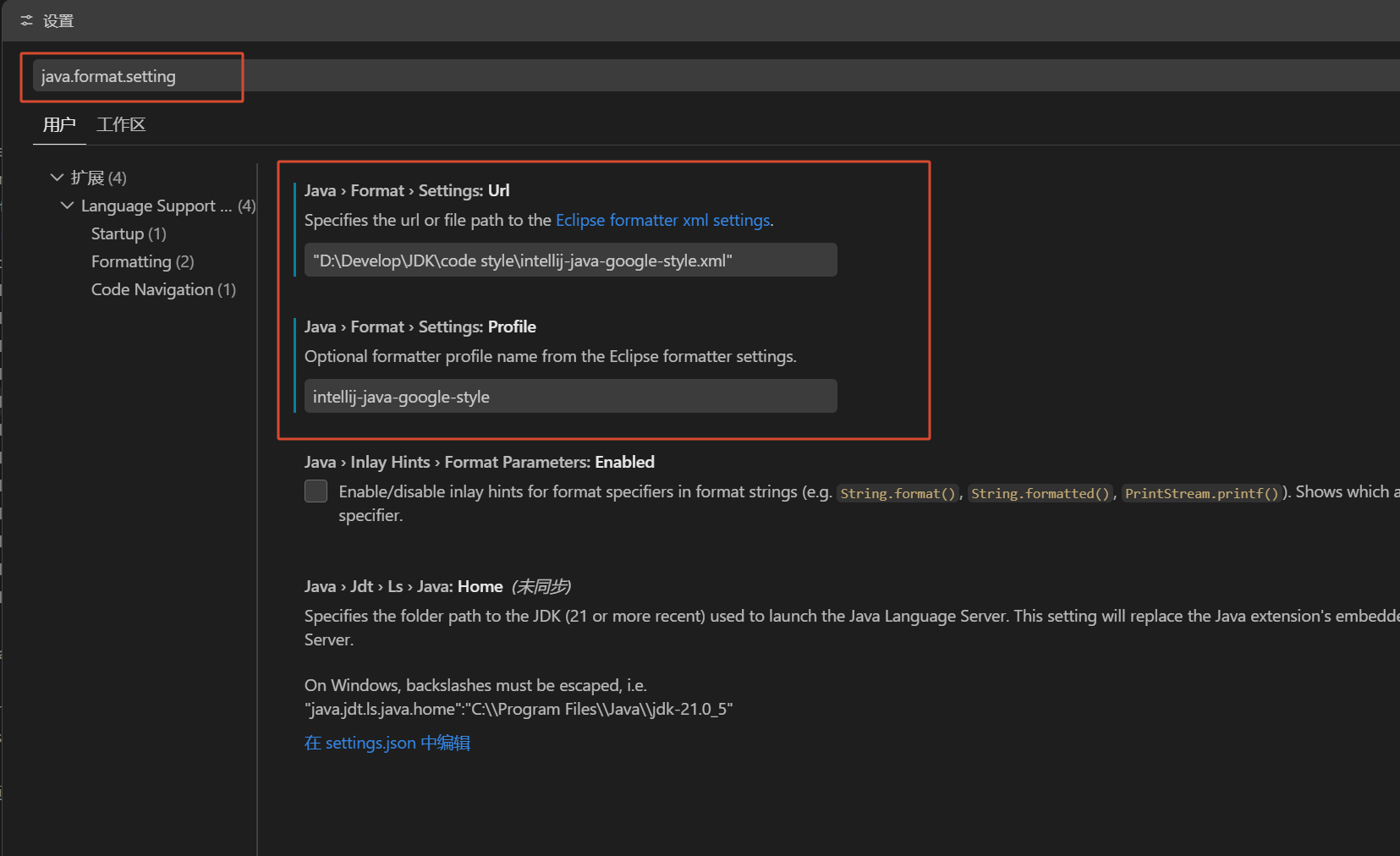
Task: Click the Java Jdt Ls Java: Home heading
Action: [x=404, y=587]
